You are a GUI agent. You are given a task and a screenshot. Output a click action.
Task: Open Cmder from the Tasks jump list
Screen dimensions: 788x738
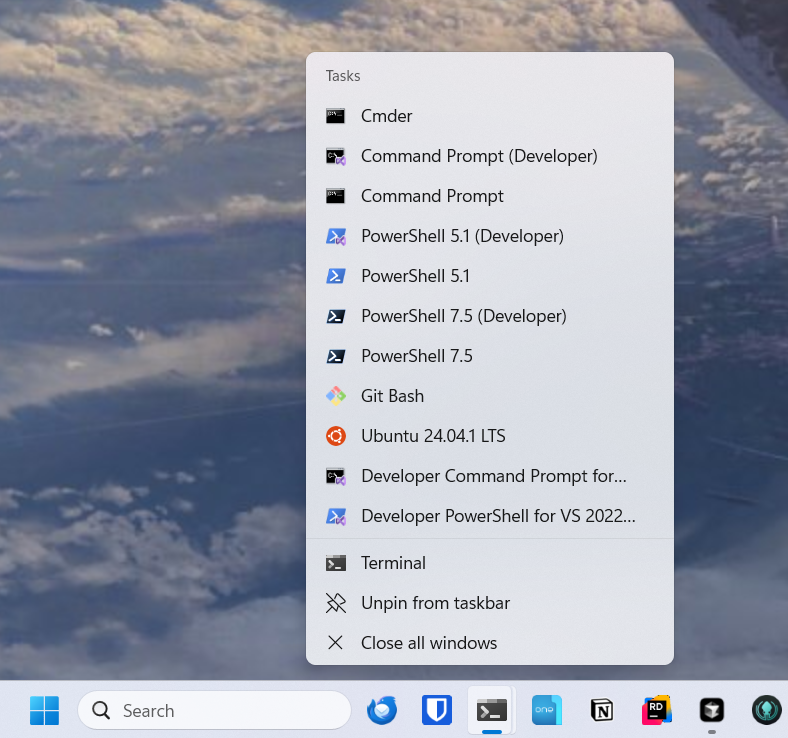pos(489,116)
